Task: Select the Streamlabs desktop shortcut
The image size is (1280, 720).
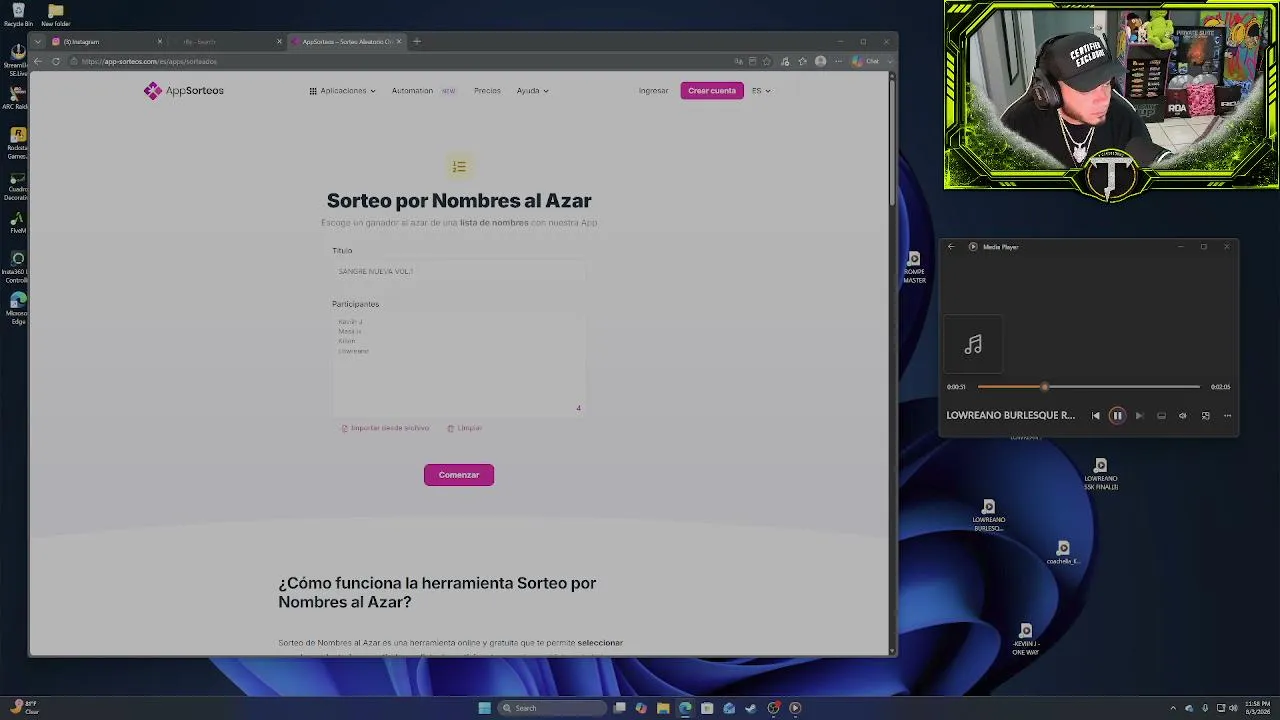Action: (18, 60)
